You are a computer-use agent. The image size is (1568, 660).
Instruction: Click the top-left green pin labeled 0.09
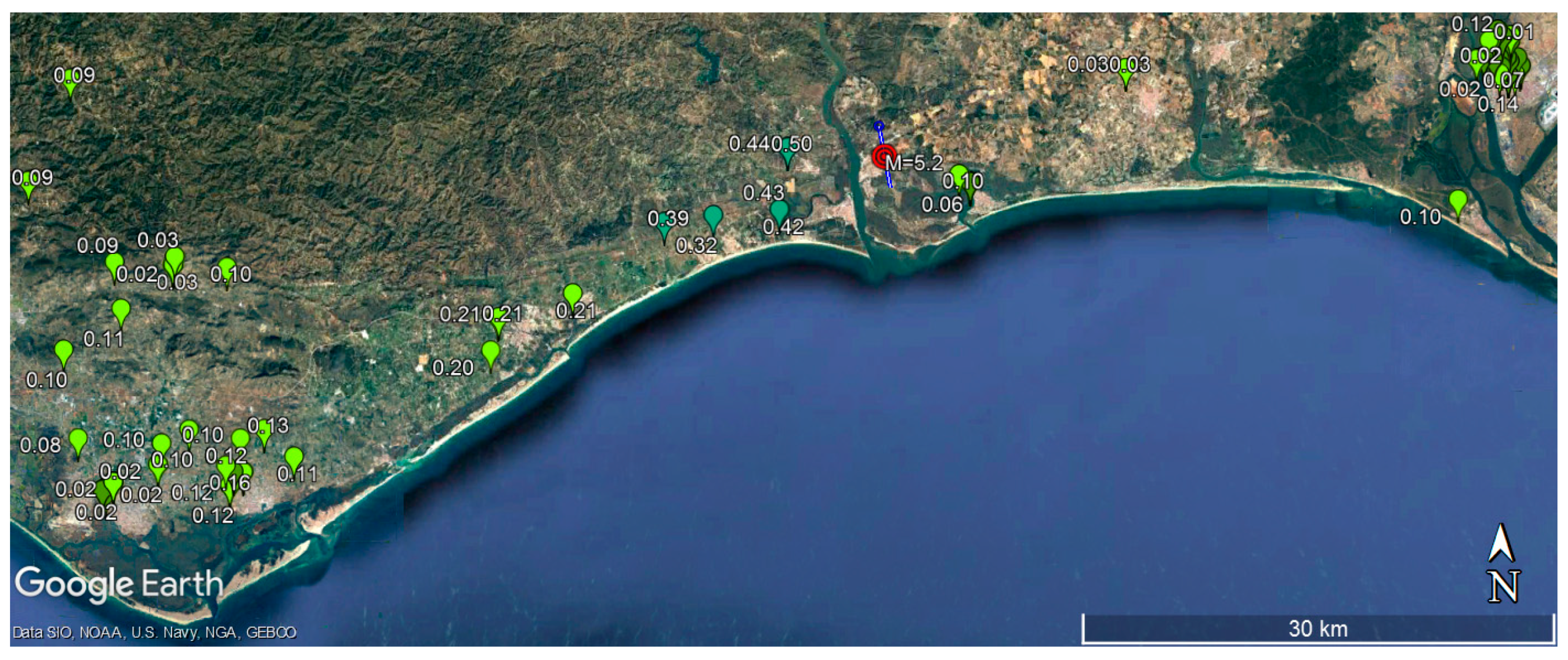click(71, 83)
